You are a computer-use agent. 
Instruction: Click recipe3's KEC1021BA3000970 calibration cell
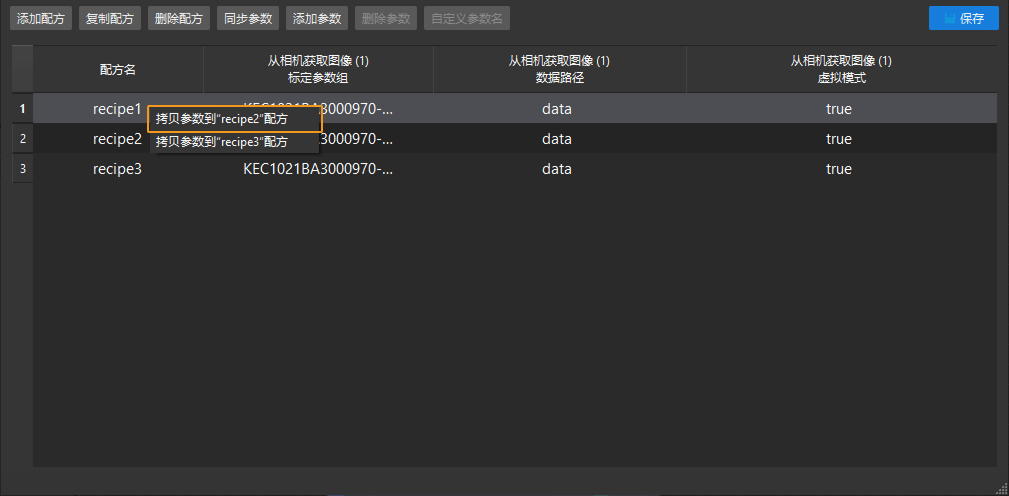pyautogui.click(x=318, y=169)
